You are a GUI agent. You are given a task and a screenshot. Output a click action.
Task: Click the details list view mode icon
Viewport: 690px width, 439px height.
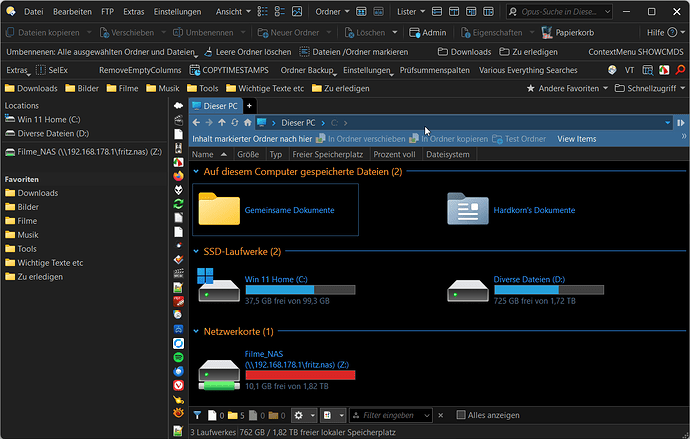[x=263, y=12]
